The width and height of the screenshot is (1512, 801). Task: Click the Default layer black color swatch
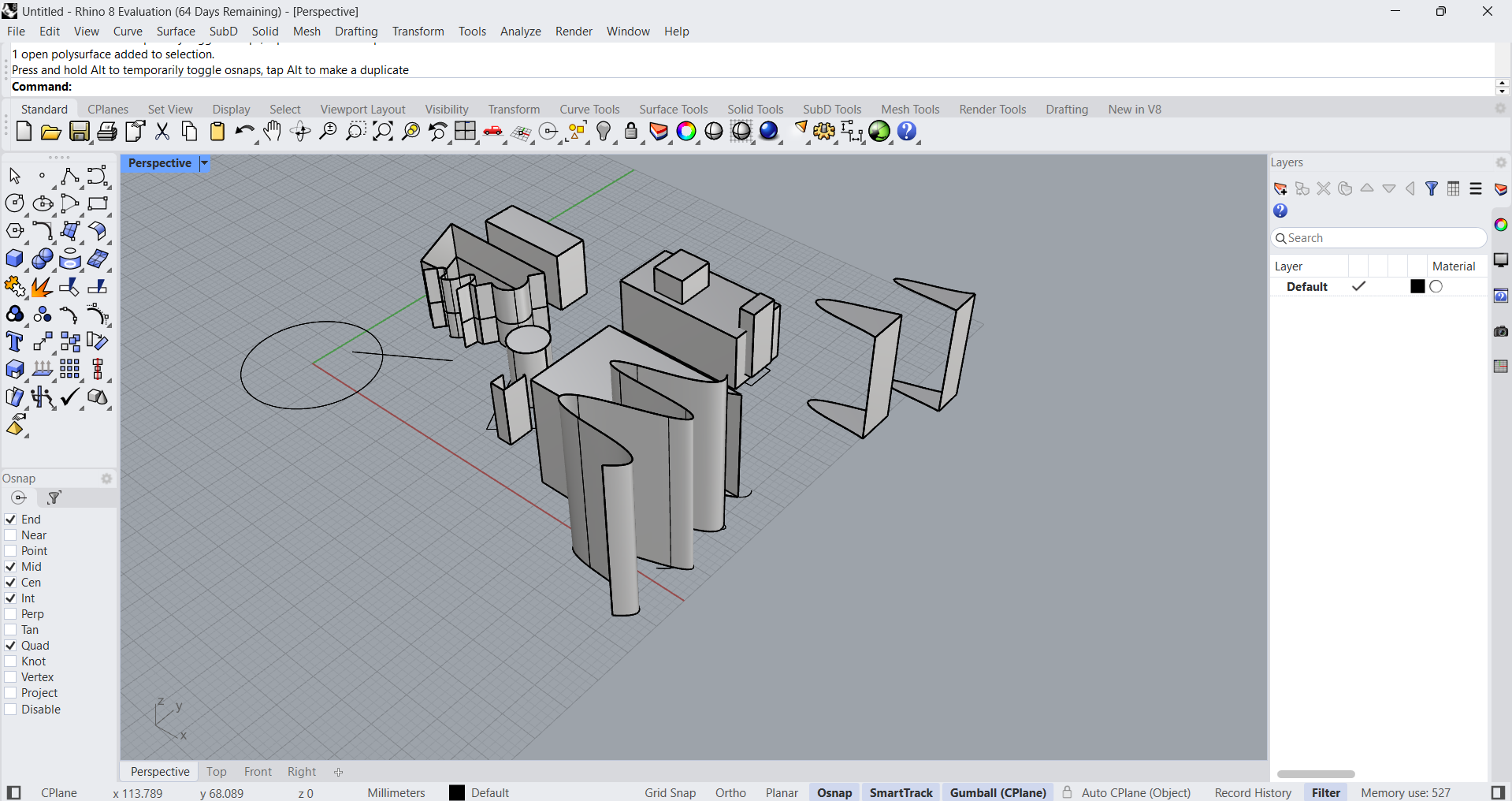(x=1417, y=287)
